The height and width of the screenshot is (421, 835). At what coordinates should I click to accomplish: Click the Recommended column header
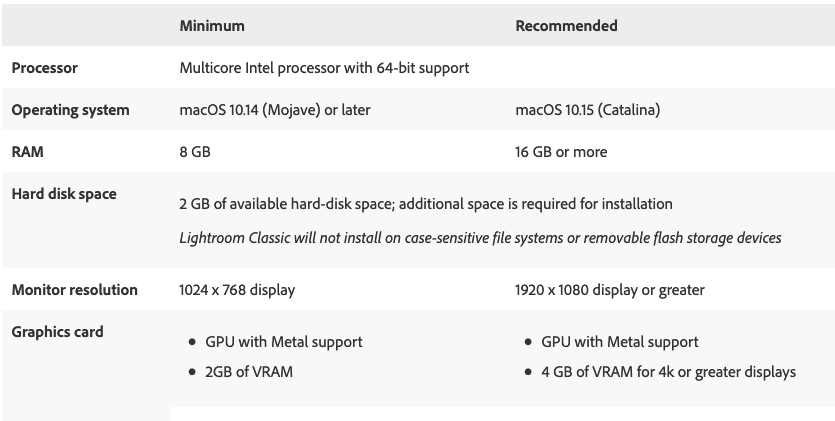point(566,25)
